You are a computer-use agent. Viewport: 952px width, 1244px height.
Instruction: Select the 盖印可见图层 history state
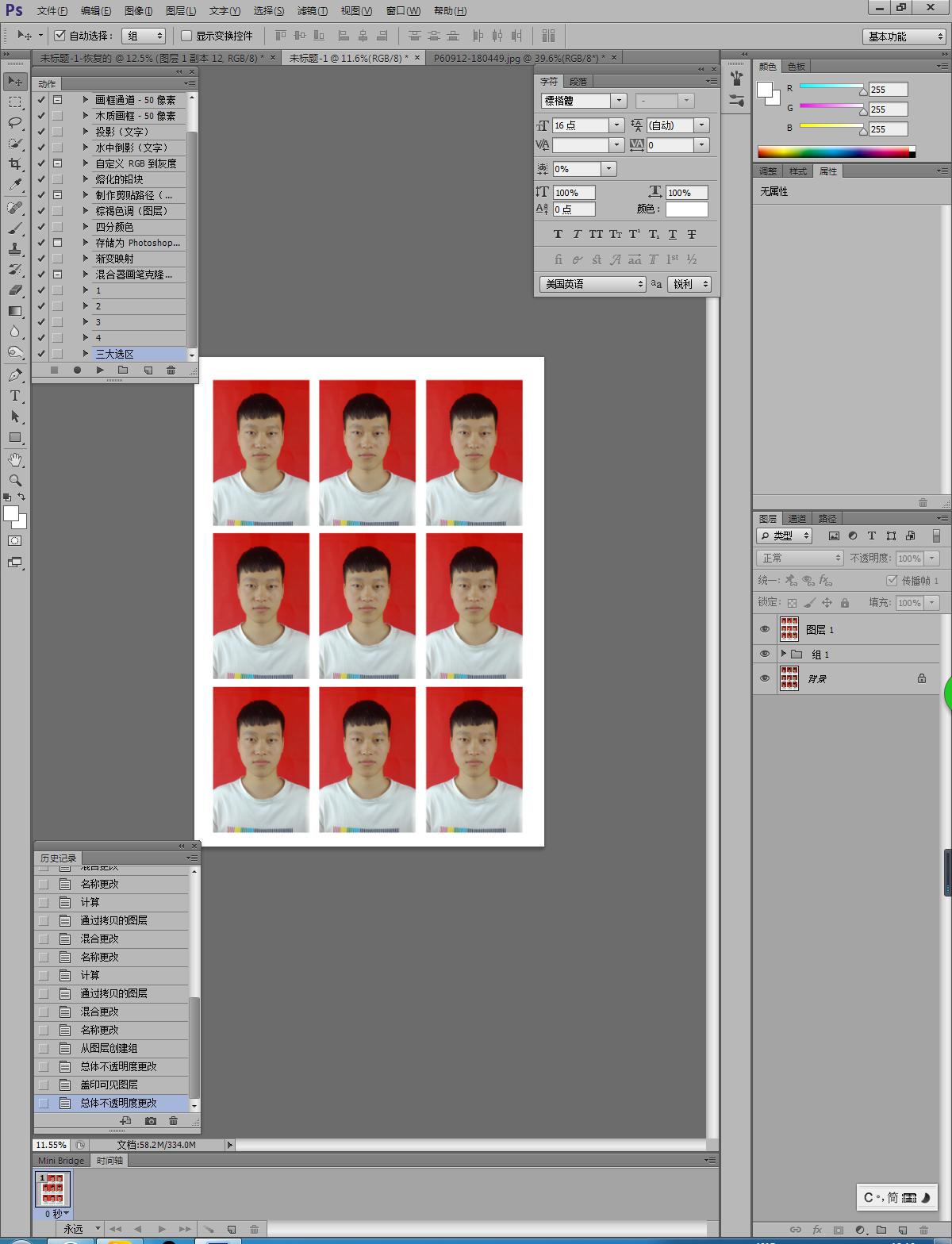tap(109, 1085)
